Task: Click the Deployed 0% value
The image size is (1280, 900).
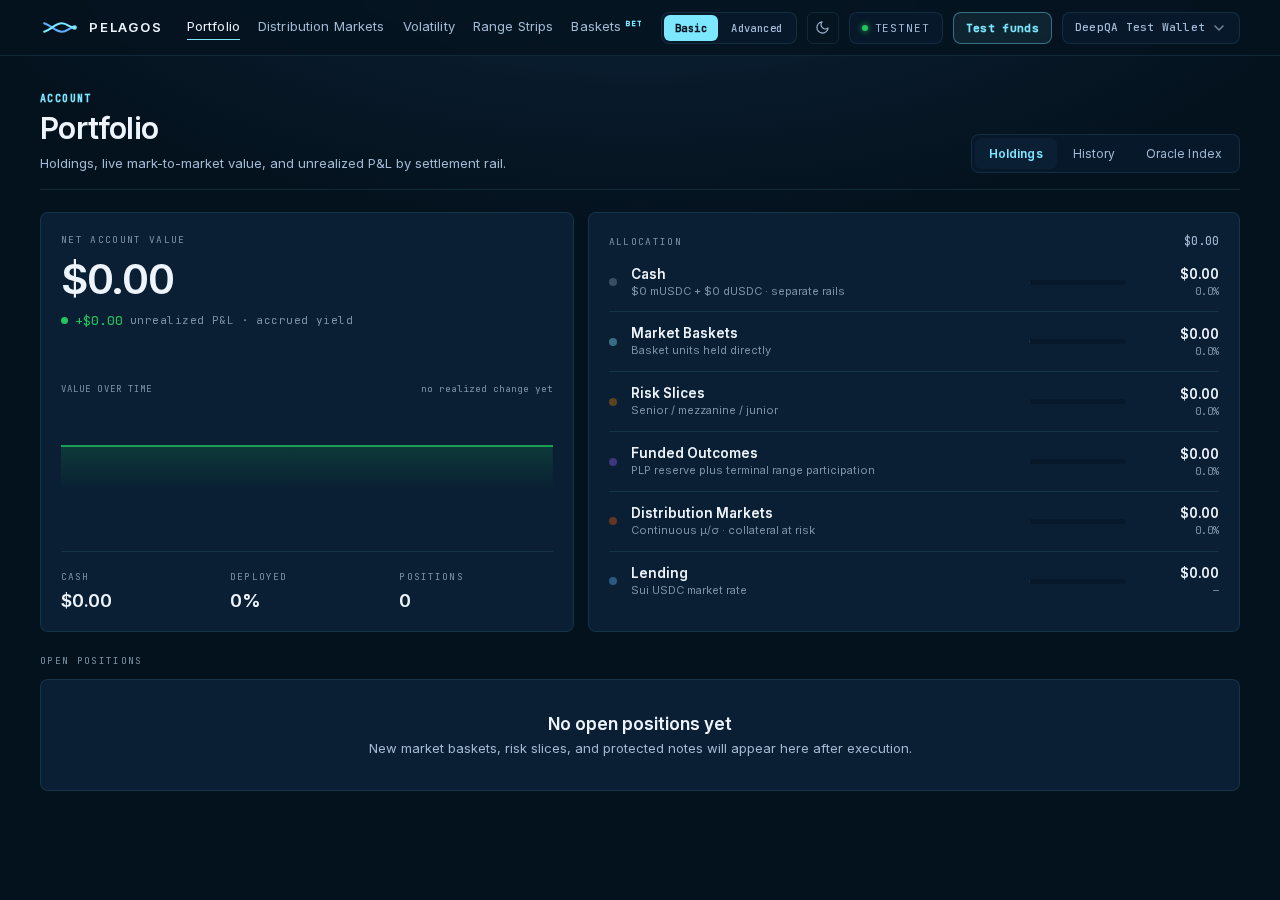Action: [245, 601]
